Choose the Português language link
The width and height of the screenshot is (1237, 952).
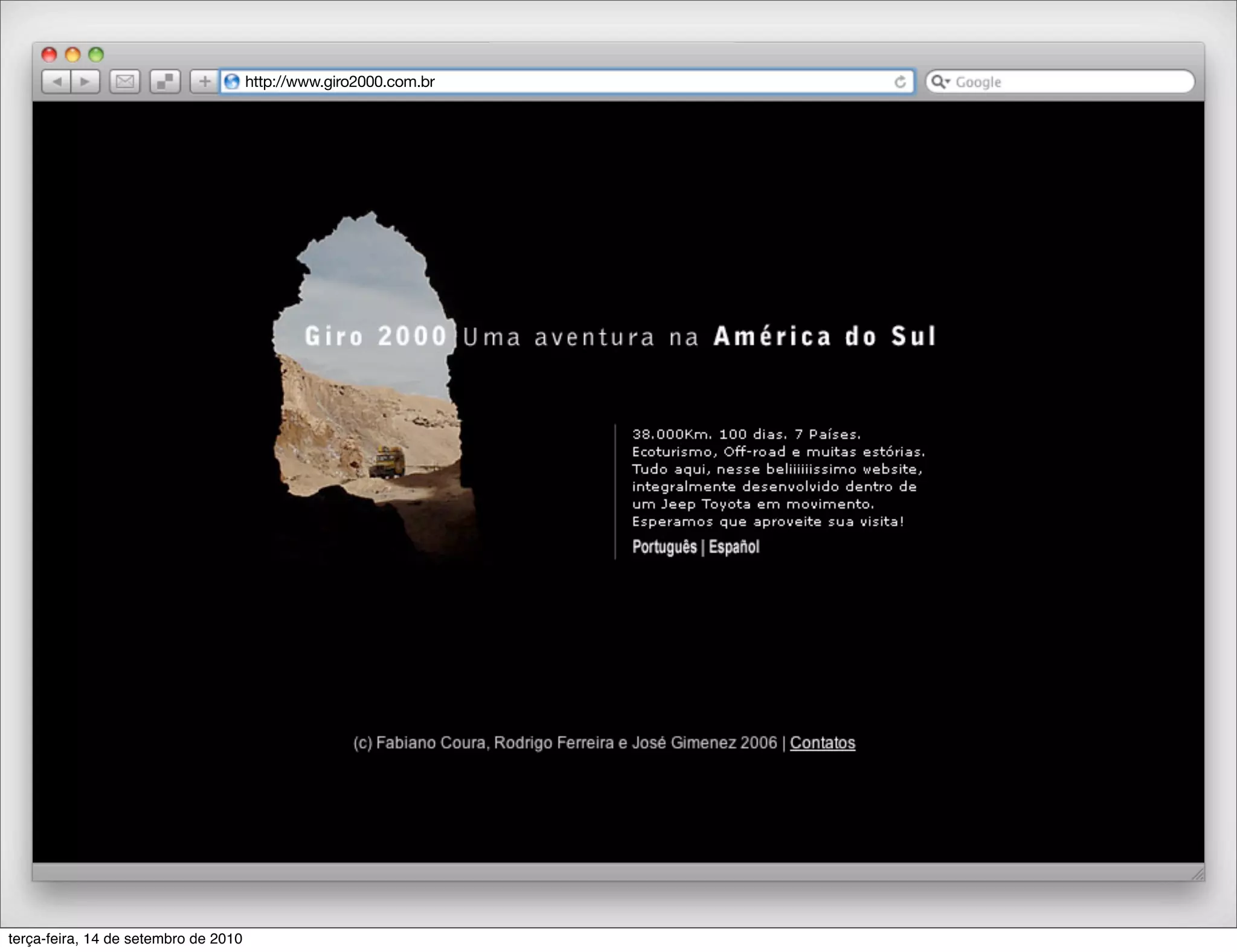tap(664, 547)
